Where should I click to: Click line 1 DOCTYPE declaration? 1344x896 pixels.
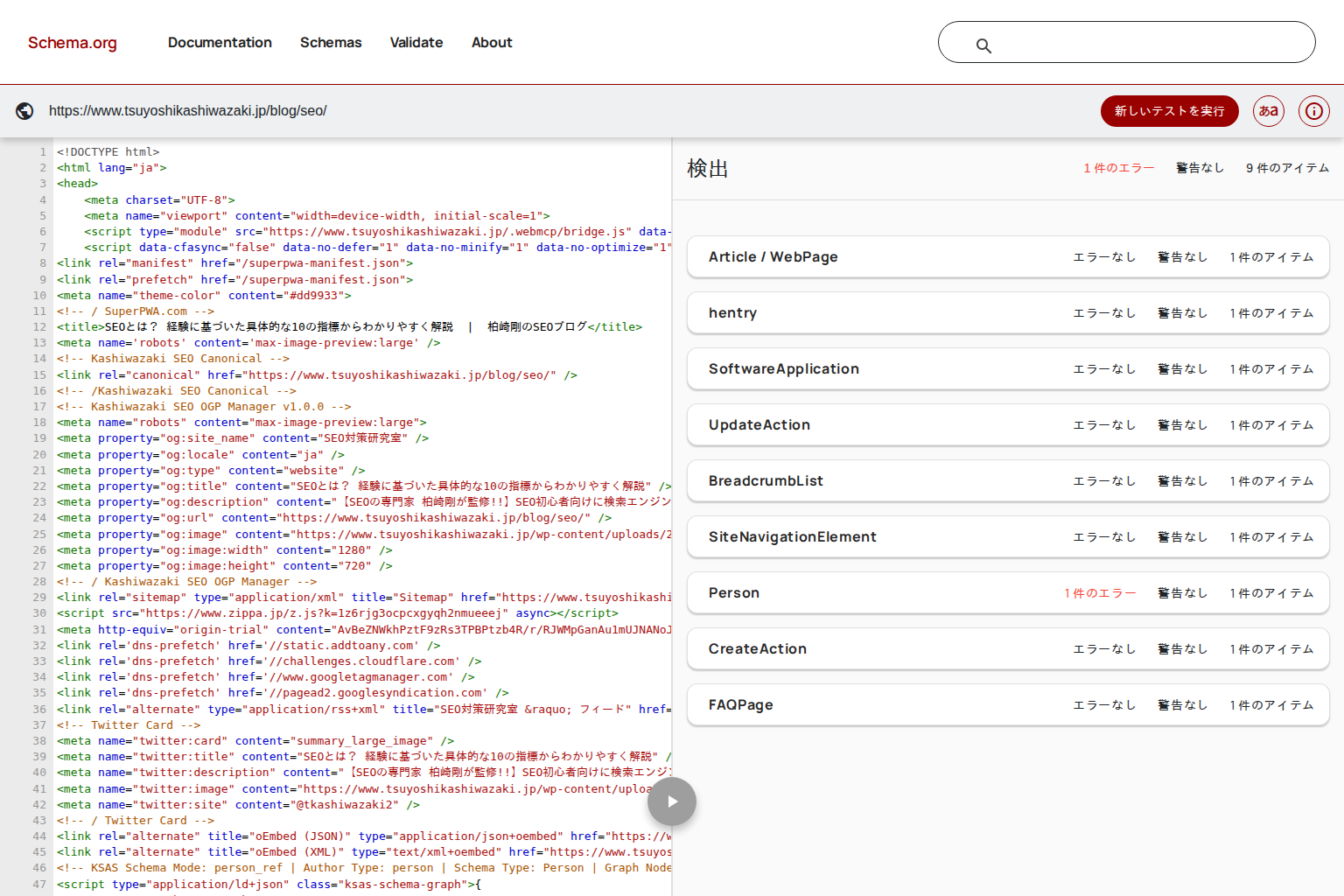click(x=108, y=152)
